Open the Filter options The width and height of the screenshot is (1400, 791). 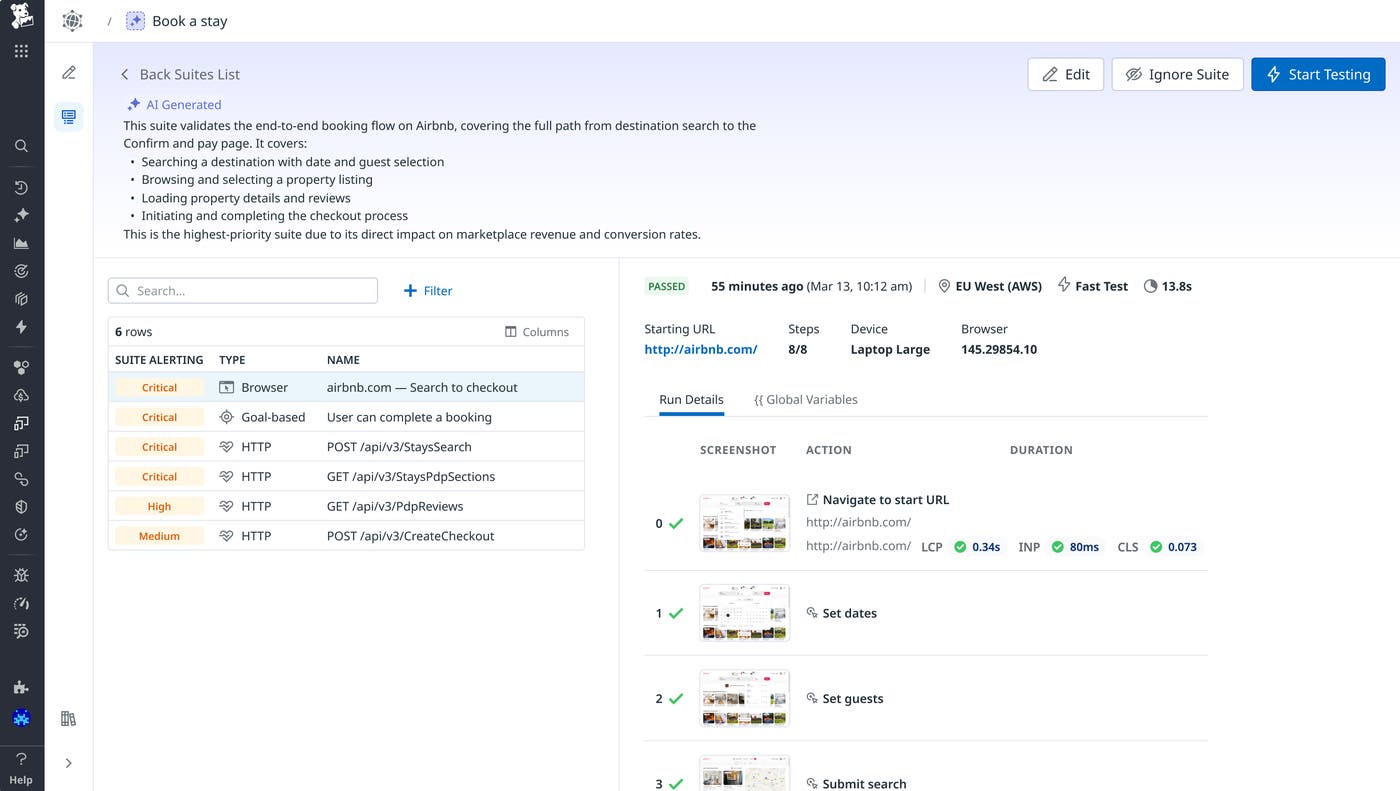[x=428, y=291]
